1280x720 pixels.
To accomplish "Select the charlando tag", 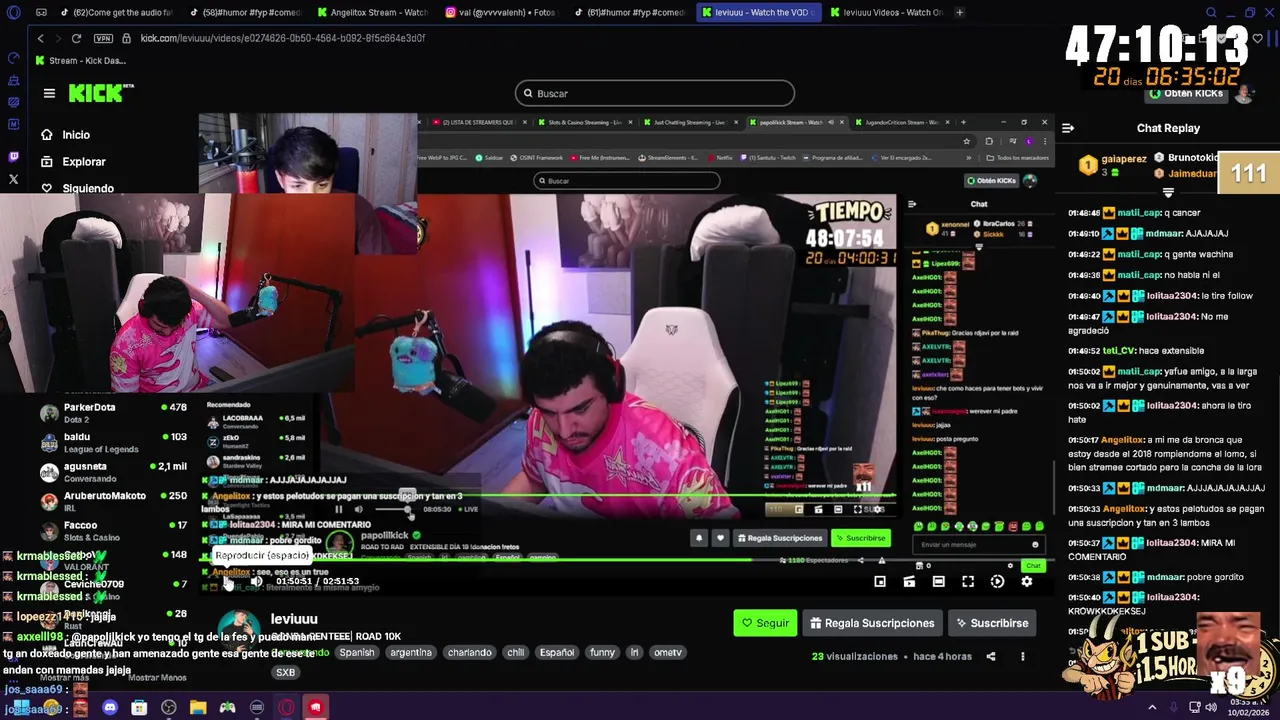I will coord(469,652).
